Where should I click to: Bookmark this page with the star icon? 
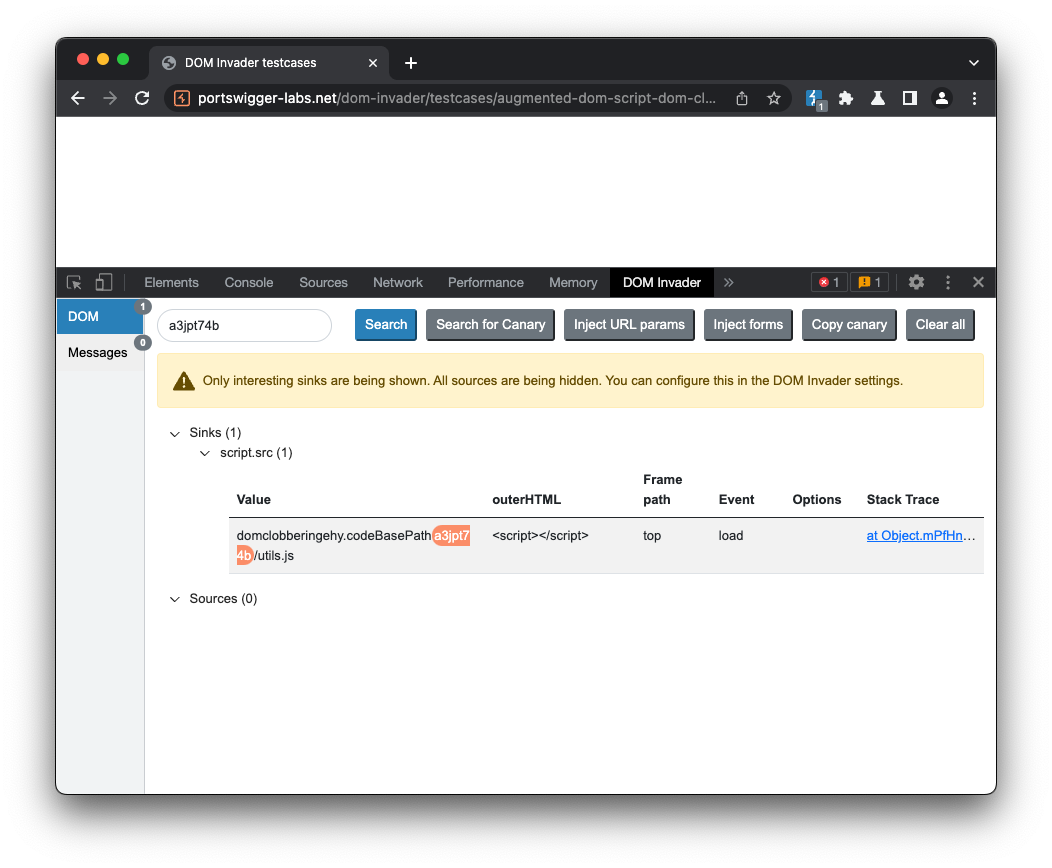point(774,99)
